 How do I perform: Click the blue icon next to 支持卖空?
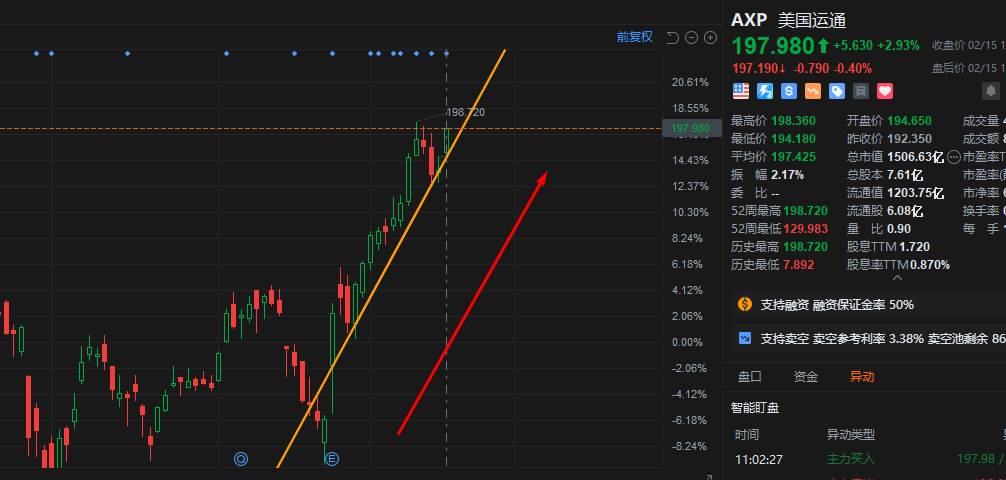pos(745,338)
